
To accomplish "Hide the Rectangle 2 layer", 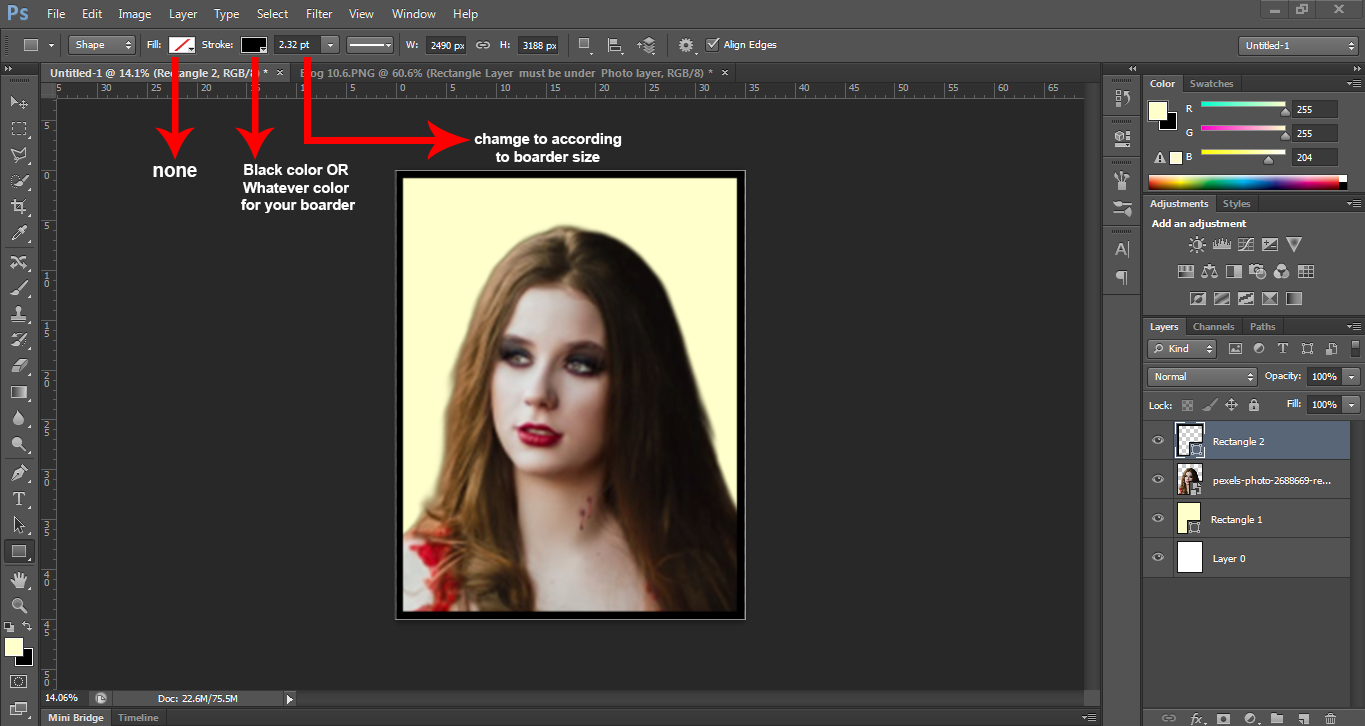I will tap(1158, 441).
